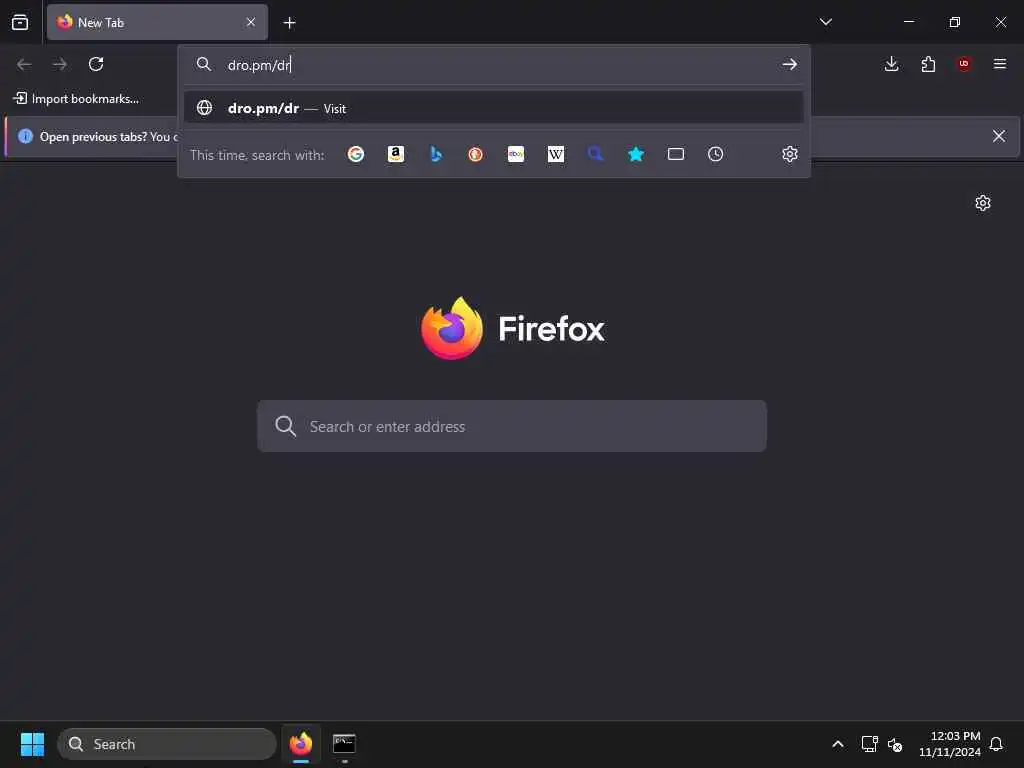Search with Bing this time

coord(436,154)
